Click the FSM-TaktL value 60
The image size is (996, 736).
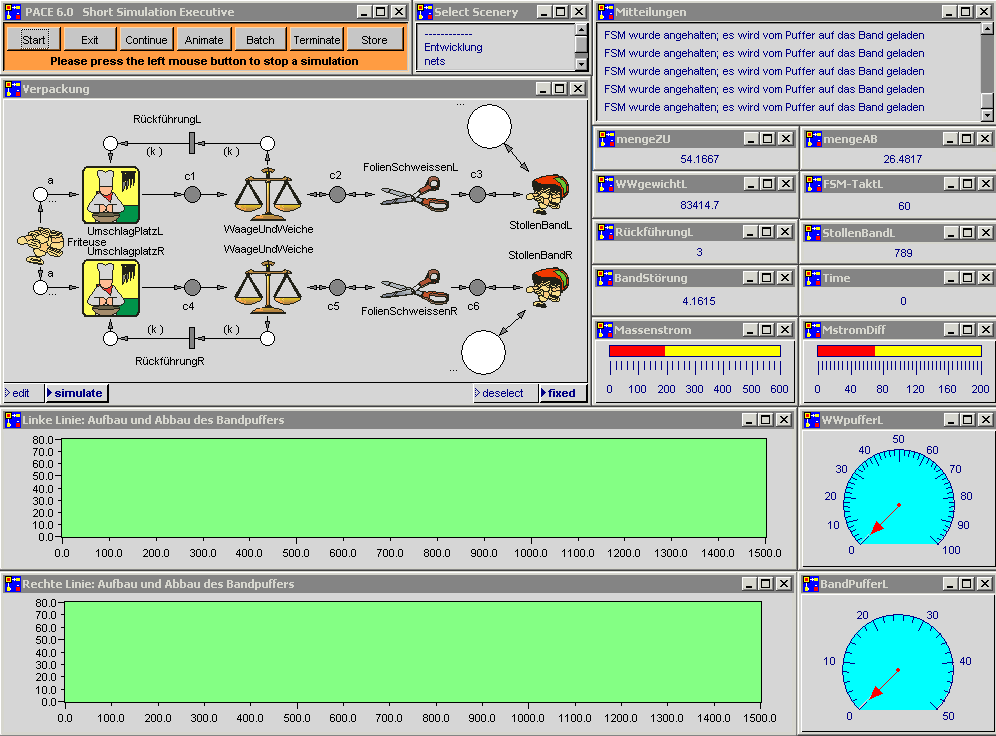point(904,206)
